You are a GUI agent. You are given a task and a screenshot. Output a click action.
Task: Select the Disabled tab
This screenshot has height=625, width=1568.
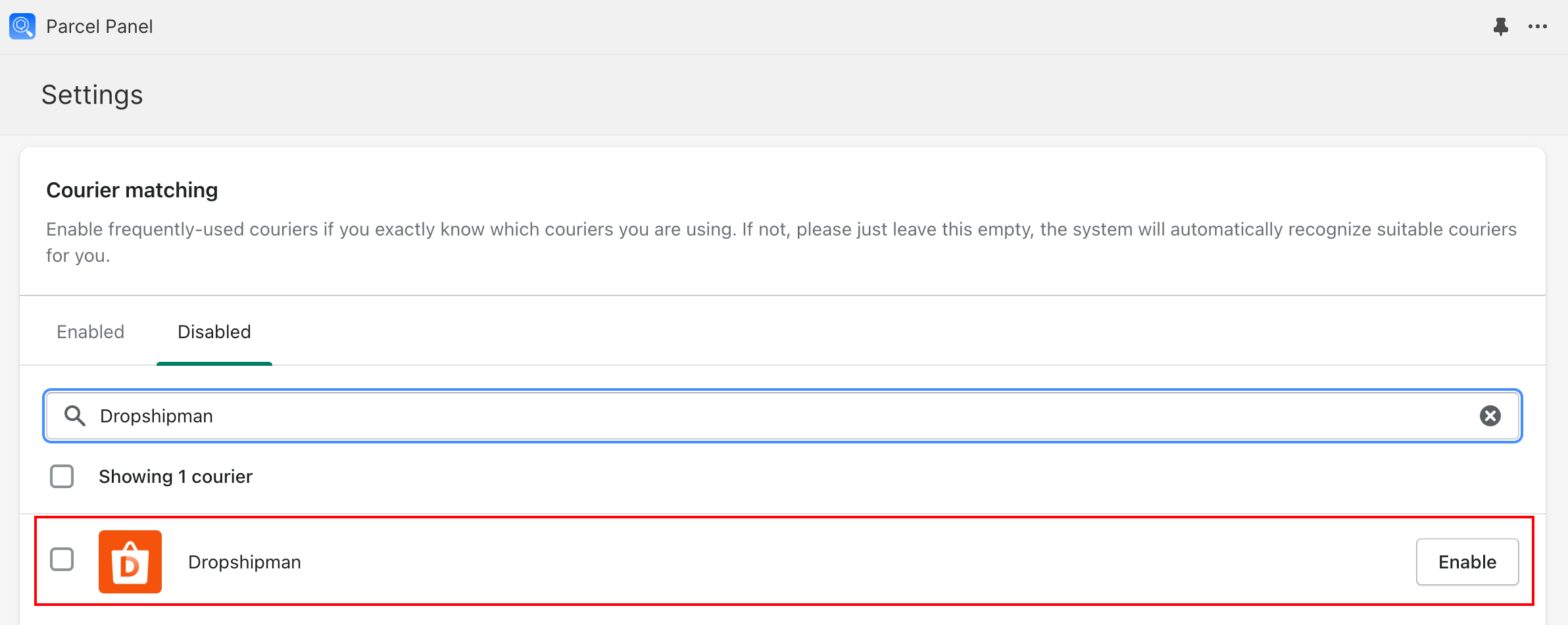pyautogui.click(x=214, y=332)
